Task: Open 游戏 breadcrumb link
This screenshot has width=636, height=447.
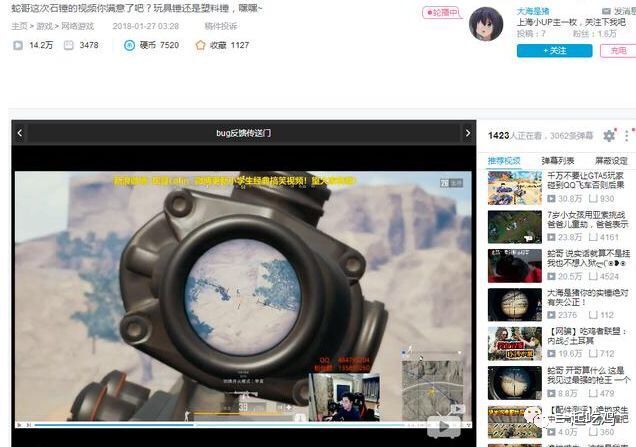Action: 44,26
